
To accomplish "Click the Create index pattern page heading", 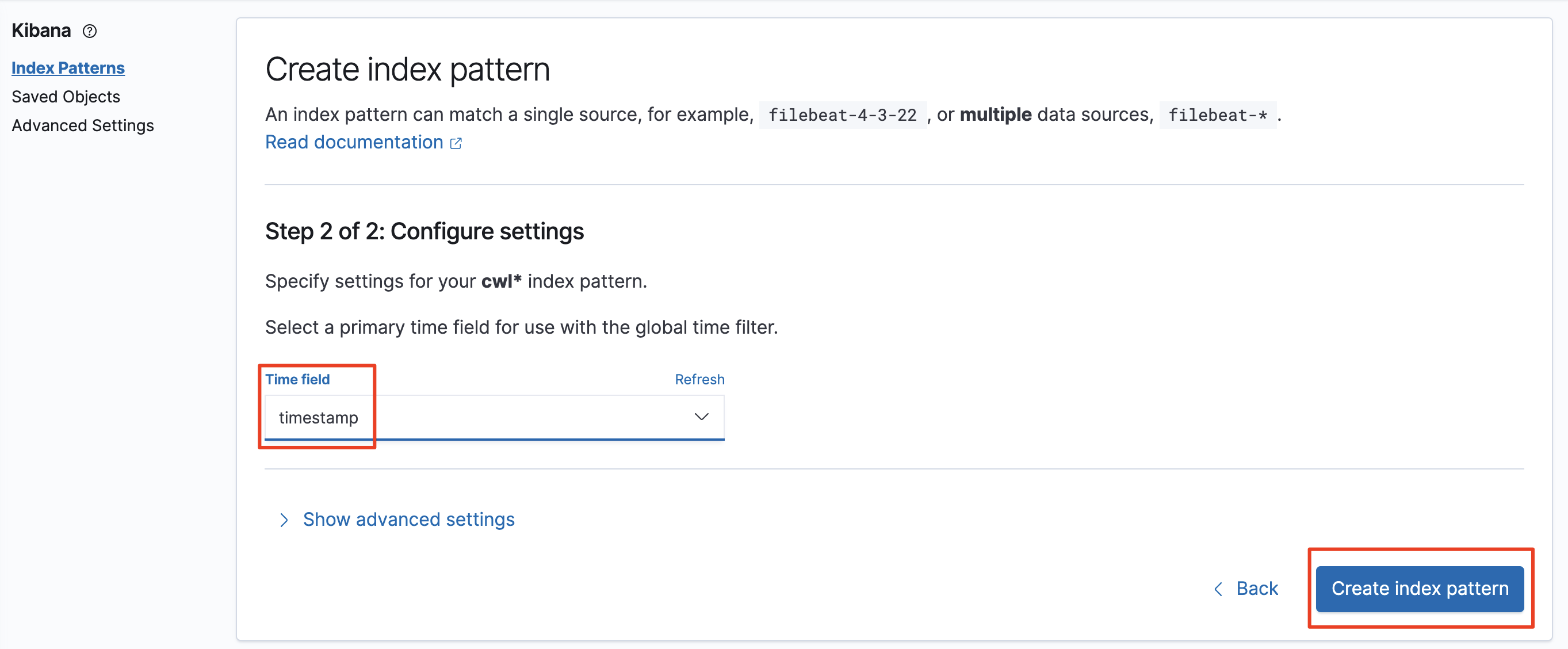I will point(407,70).
